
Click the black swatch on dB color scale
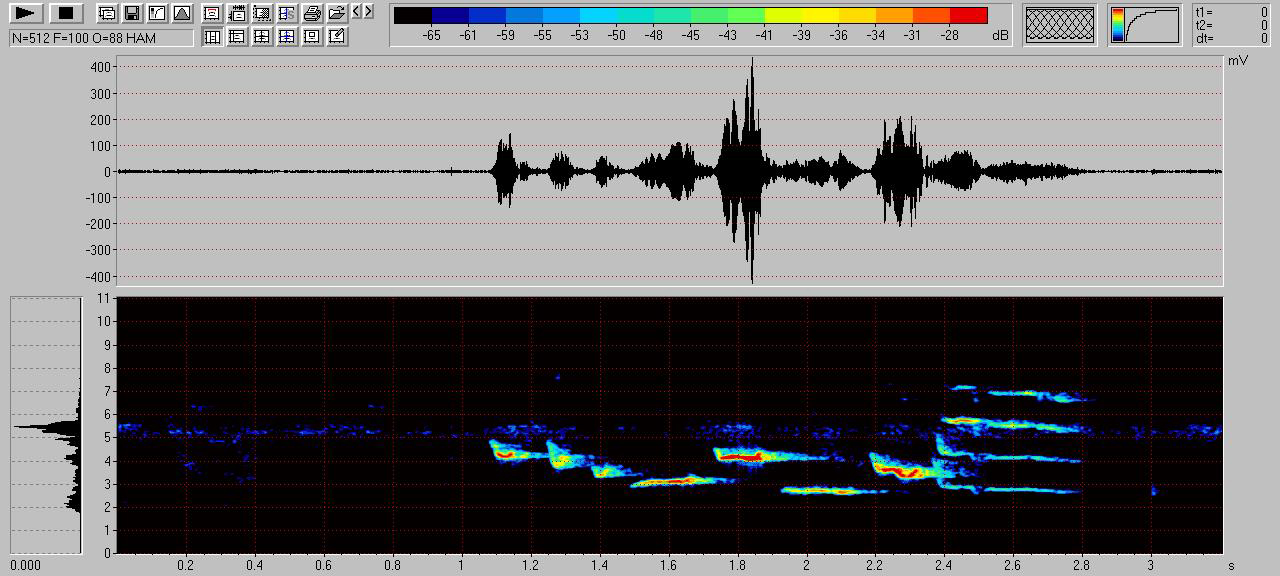[413, 15]
